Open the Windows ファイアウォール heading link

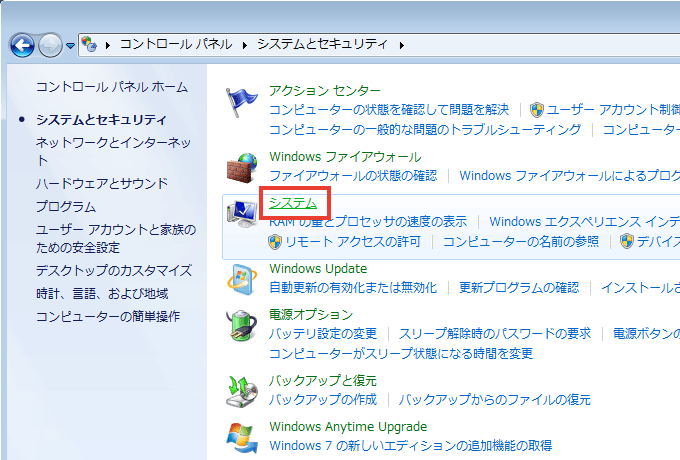pyautogui.click(x=345, y=157)
